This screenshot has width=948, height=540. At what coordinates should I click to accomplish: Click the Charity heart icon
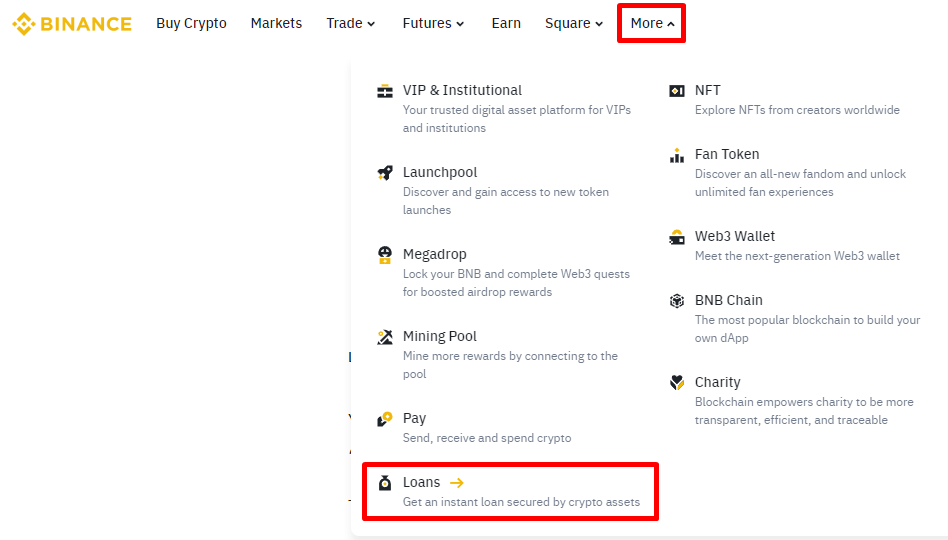coord(677,383)
